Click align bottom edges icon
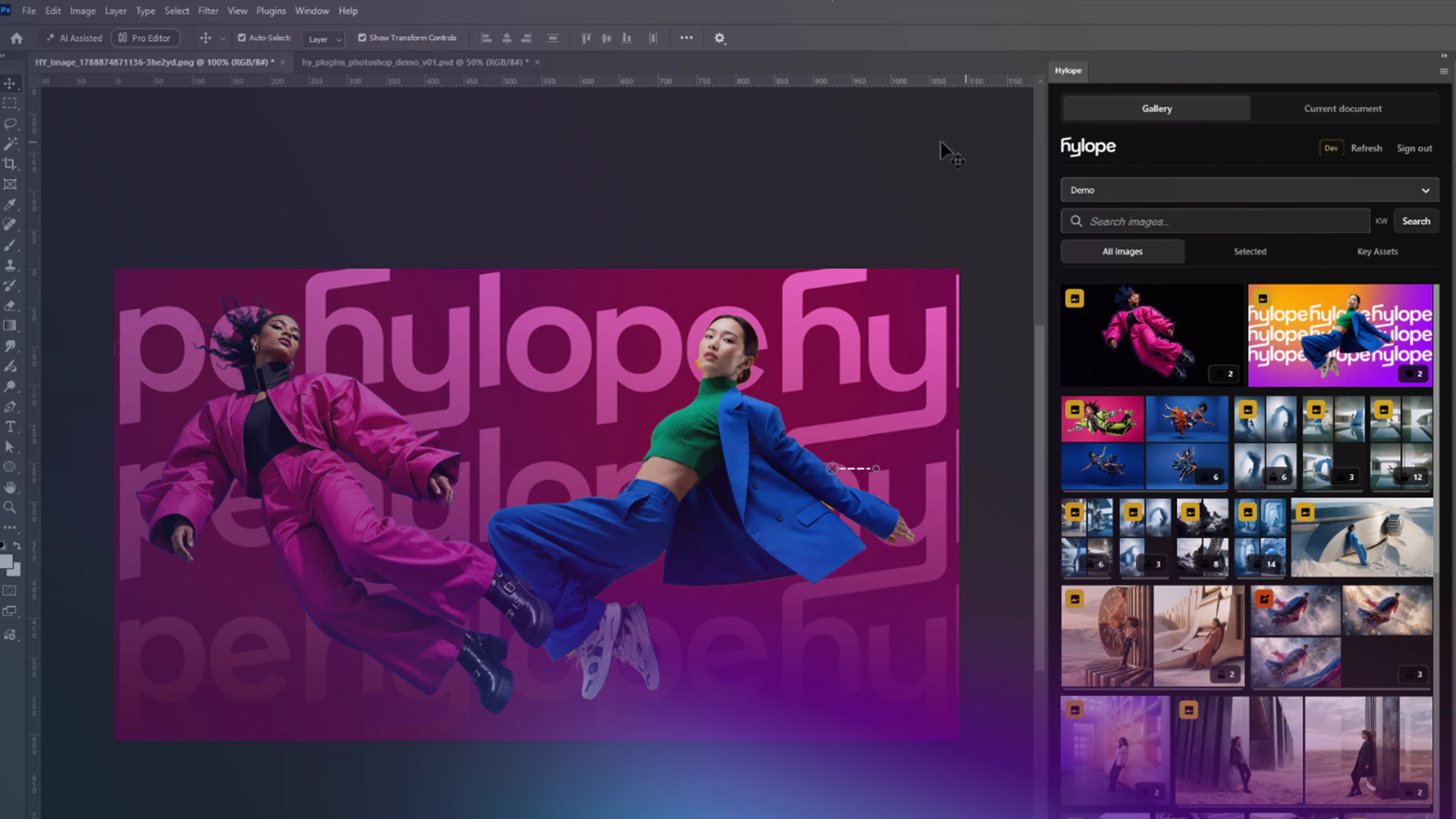 [x=626, y=38]
